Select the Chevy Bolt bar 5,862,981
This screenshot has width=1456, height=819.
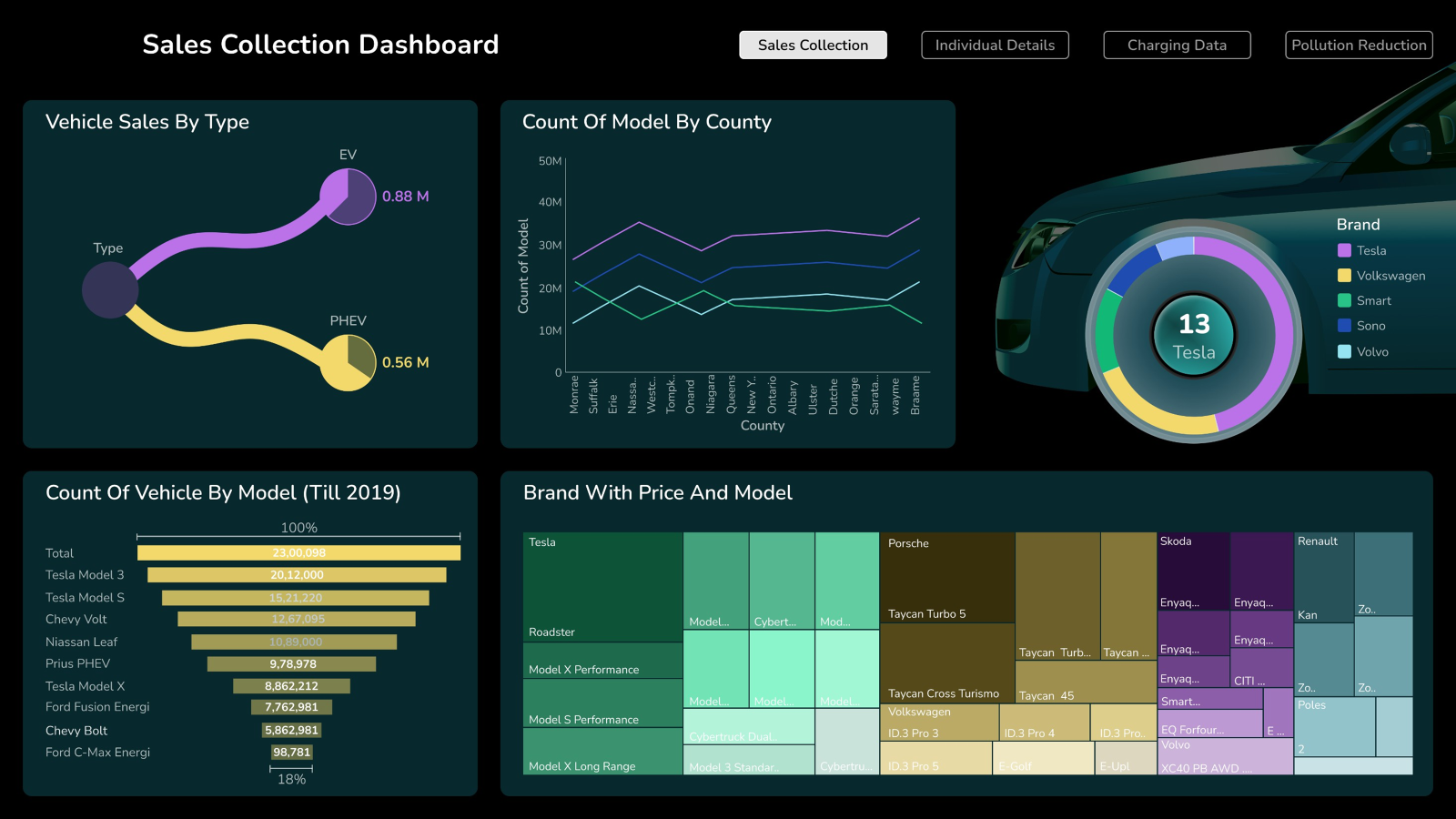pyautogui.click(x=291, y=730)
